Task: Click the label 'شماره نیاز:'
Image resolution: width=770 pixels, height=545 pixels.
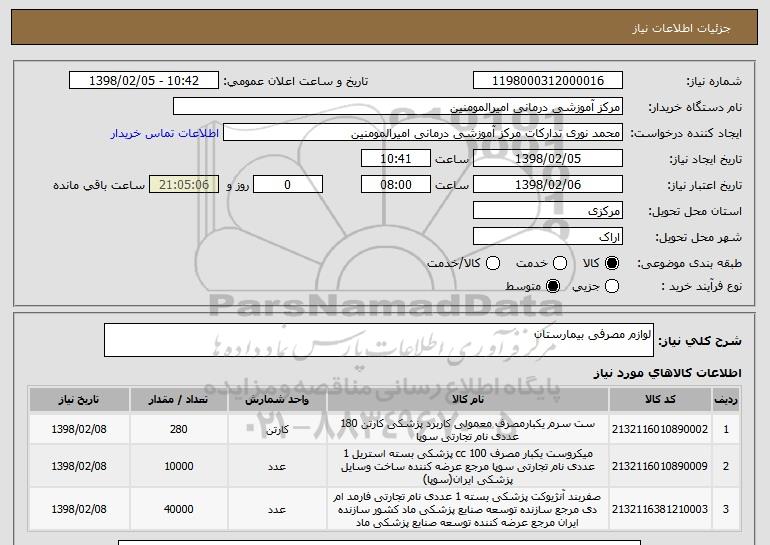Action: (x=714, y=81)
